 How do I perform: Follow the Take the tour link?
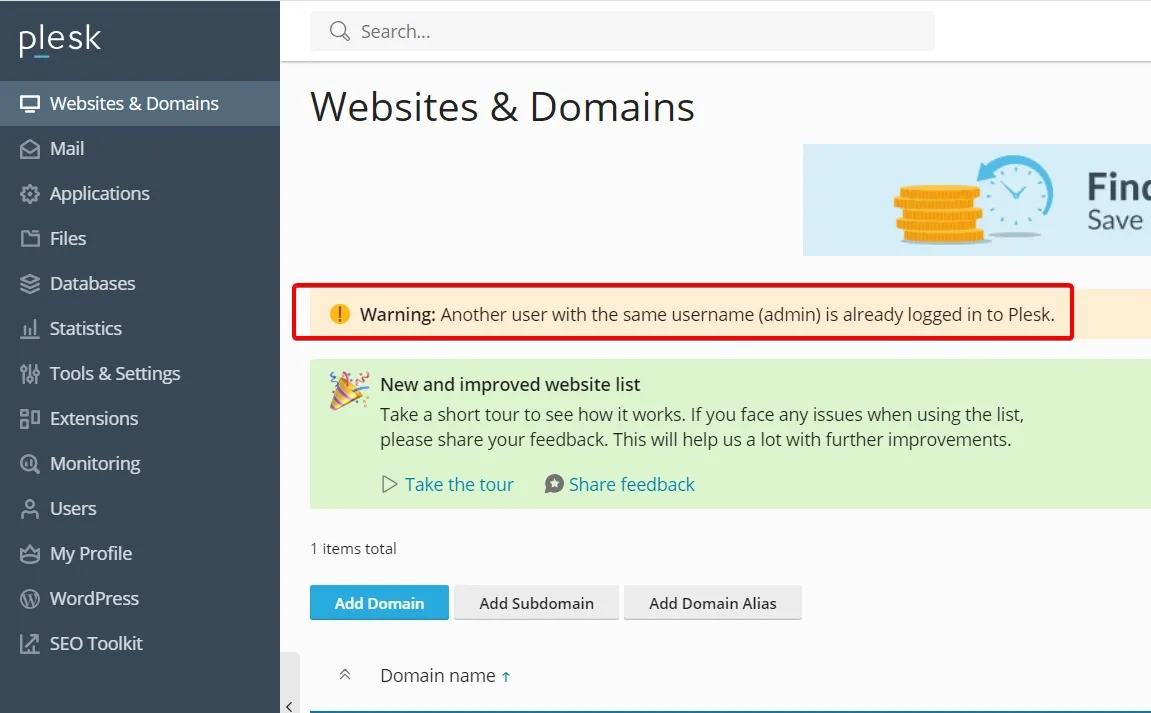pyautogui.click(x=459, y=485)
